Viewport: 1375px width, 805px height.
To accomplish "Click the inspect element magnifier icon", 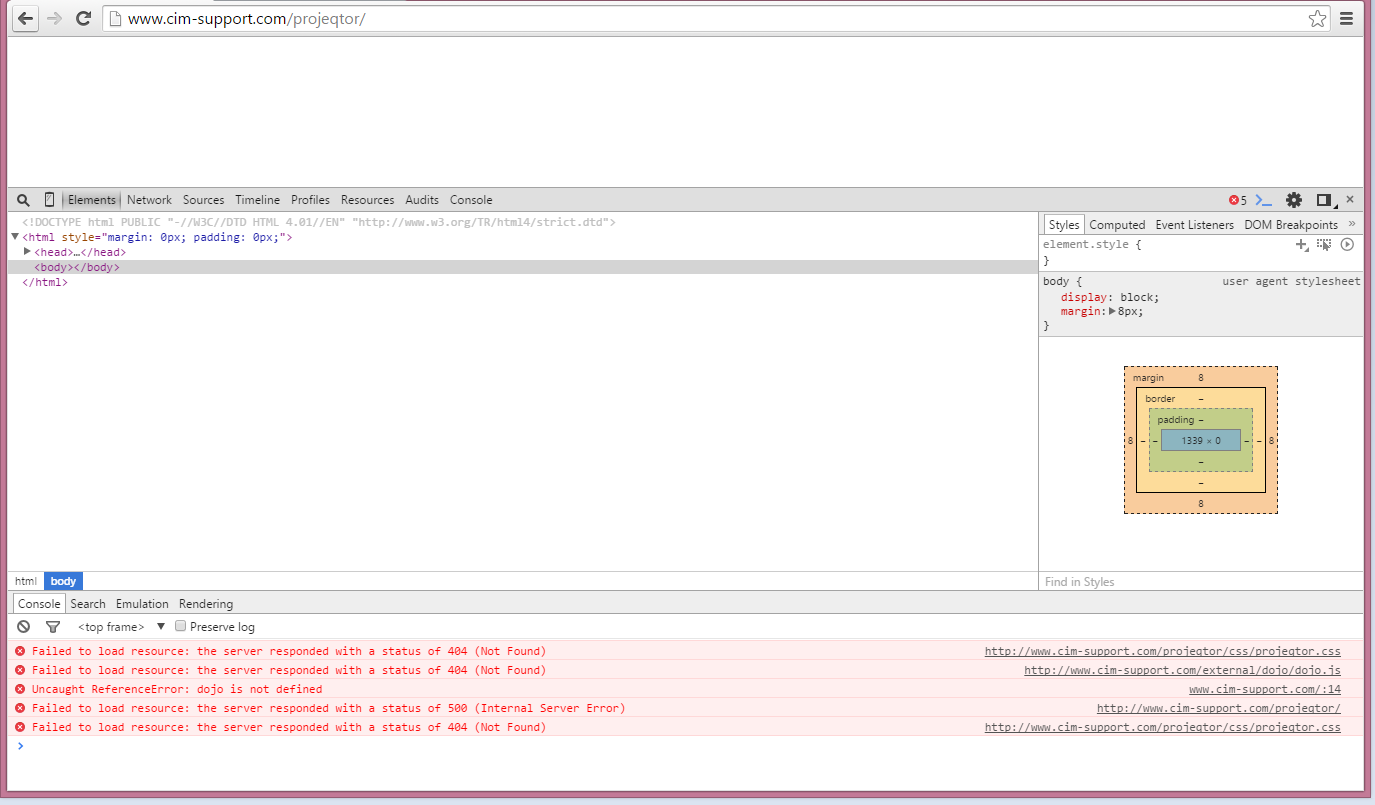I will click(x=23, y=200).
